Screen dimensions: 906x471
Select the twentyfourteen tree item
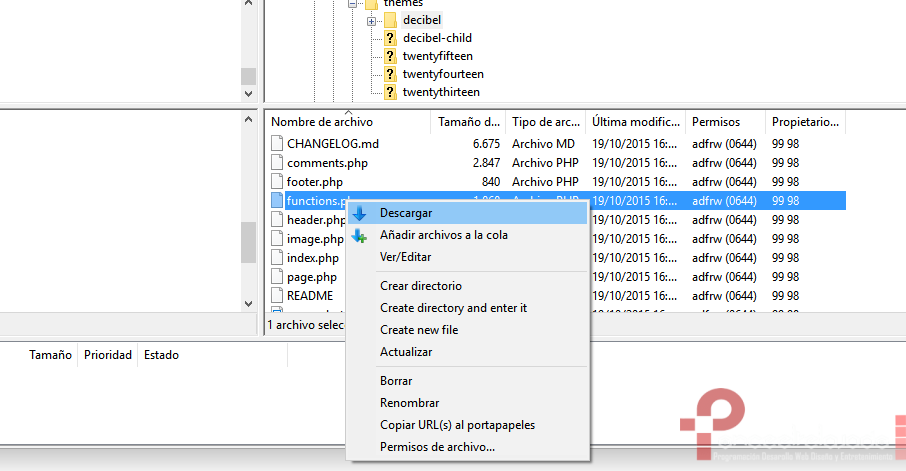point(443,74)
